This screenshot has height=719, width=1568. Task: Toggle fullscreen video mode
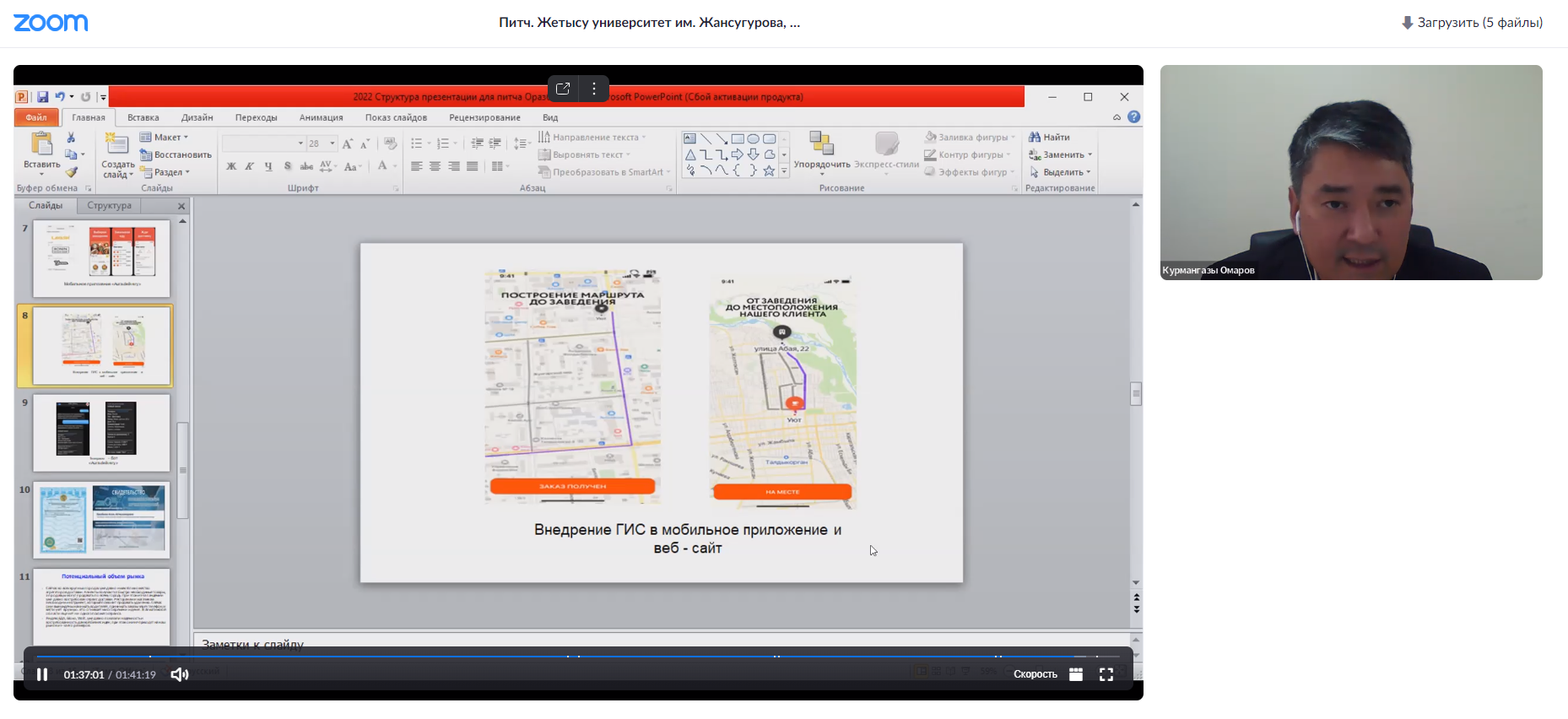coord(1106,674)
